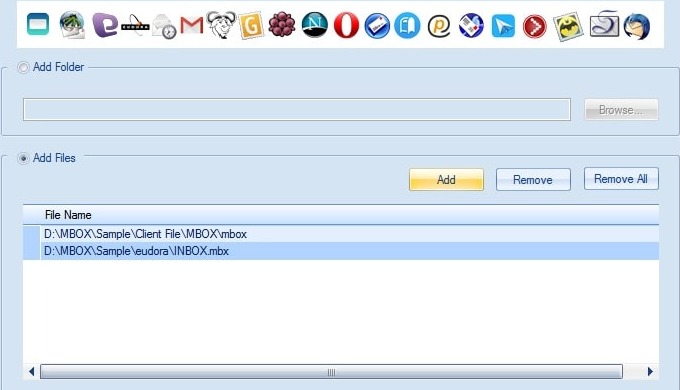Select the globe-and-envelope mail icon
This screenshot has width=680, height=390.
72,25
